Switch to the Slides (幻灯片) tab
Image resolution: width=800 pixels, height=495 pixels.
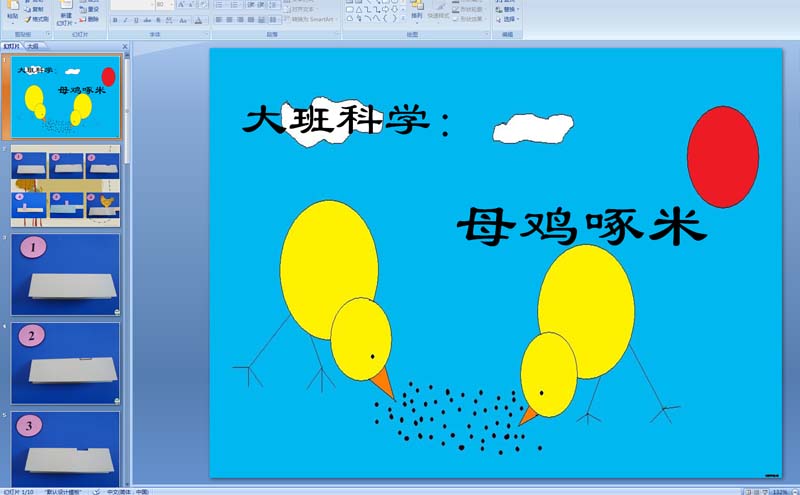[x=12, y=46]
